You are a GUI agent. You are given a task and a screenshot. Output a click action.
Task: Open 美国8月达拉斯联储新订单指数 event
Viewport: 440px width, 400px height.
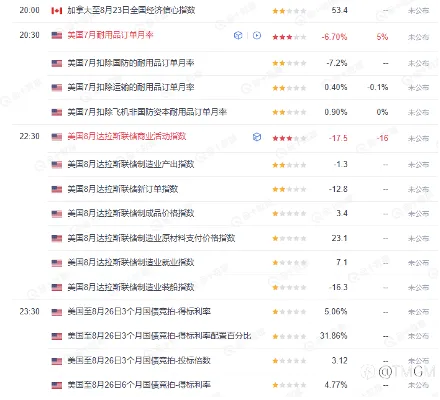click(123, 189)
